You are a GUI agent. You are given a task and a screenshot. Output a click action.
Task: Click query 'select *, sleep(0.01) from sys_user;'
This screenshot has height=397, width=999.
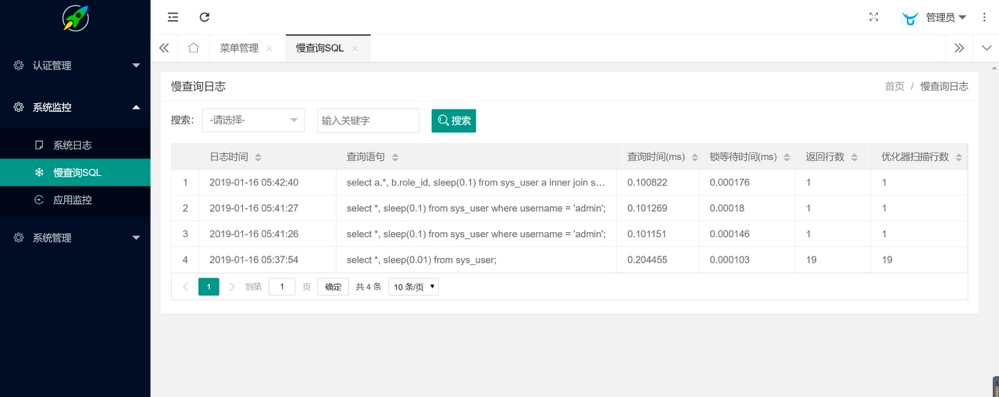tap(421, 260)
